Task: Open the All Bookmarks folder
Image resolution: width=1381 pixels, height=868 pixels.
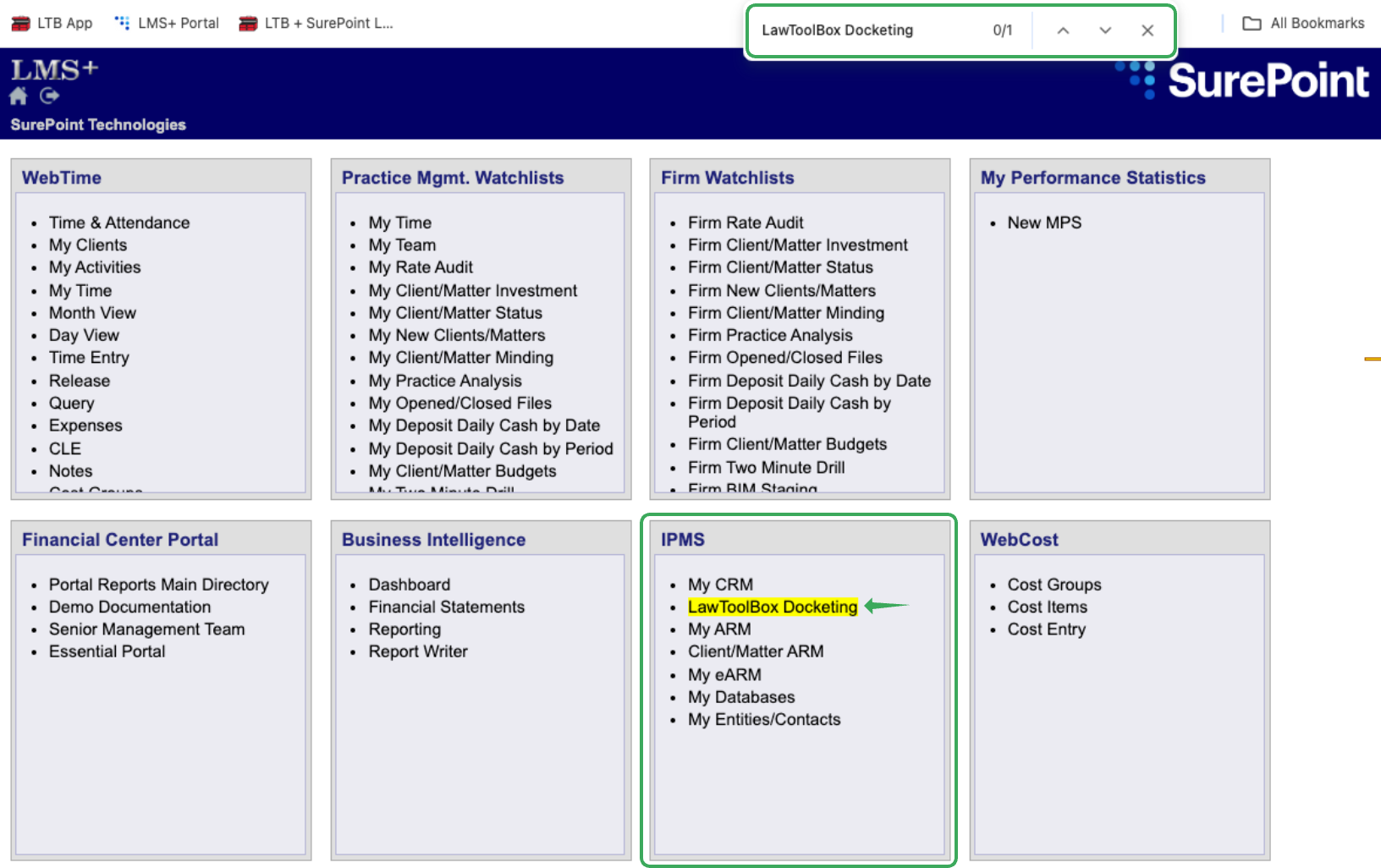Action: pos(1303,23)
